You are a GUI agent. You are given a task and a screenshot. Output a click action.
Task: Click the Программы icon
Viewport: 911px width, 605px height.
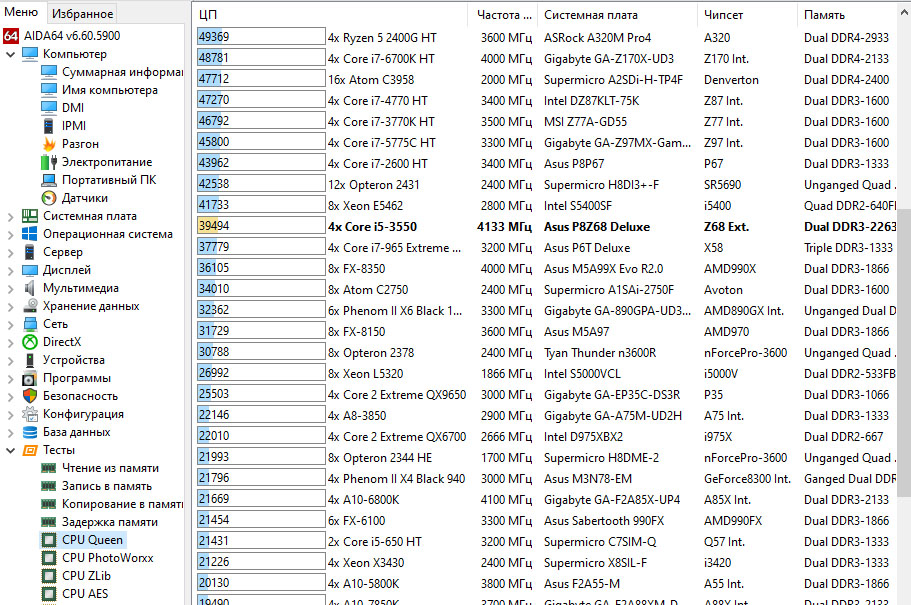pos(30,378)
